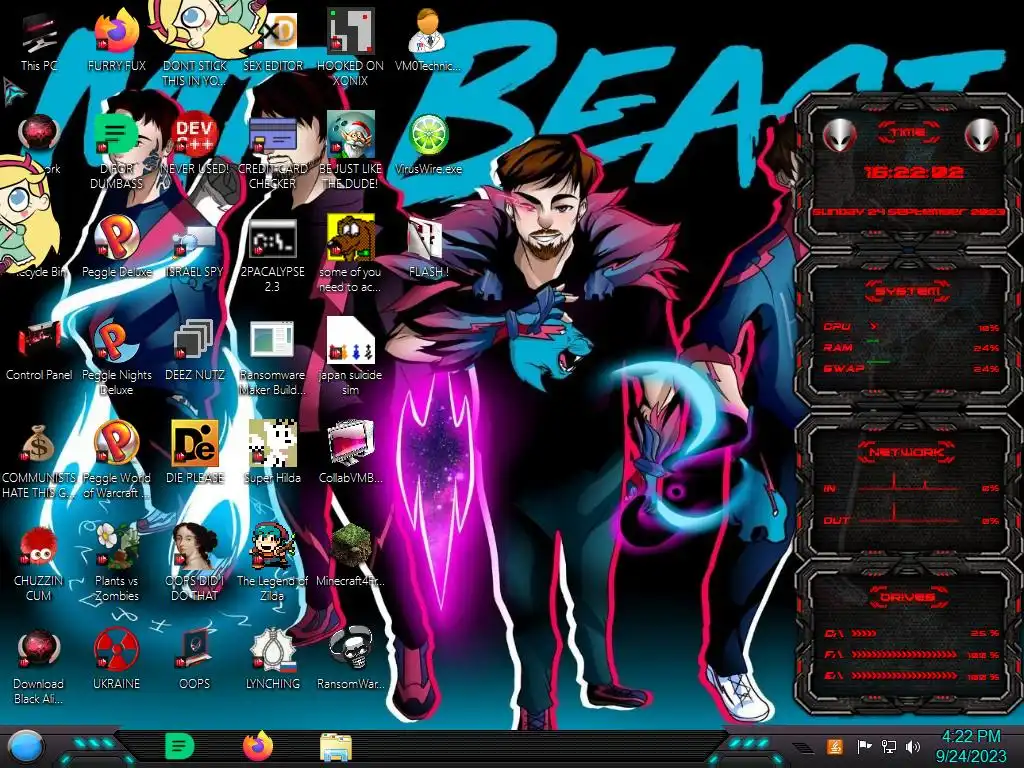Click the left alien head in TIME widget
This screenshot has width=1024, height=768.
[x=839, y=136]
